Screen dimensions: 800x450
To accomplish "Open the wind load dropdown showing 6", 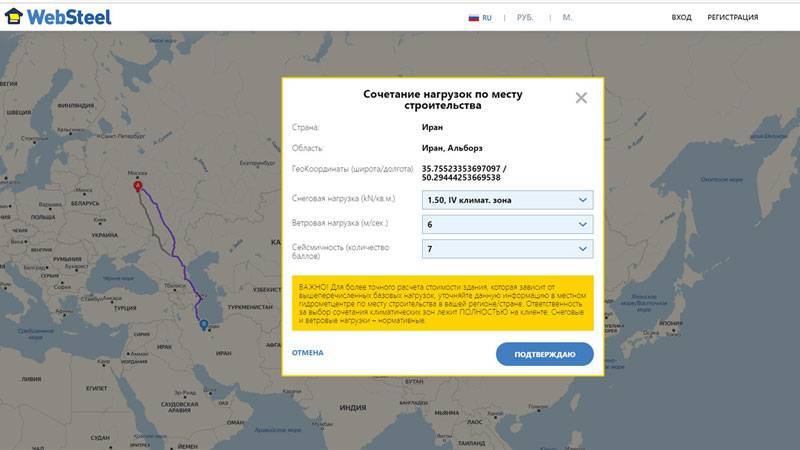I will point(507,224).
